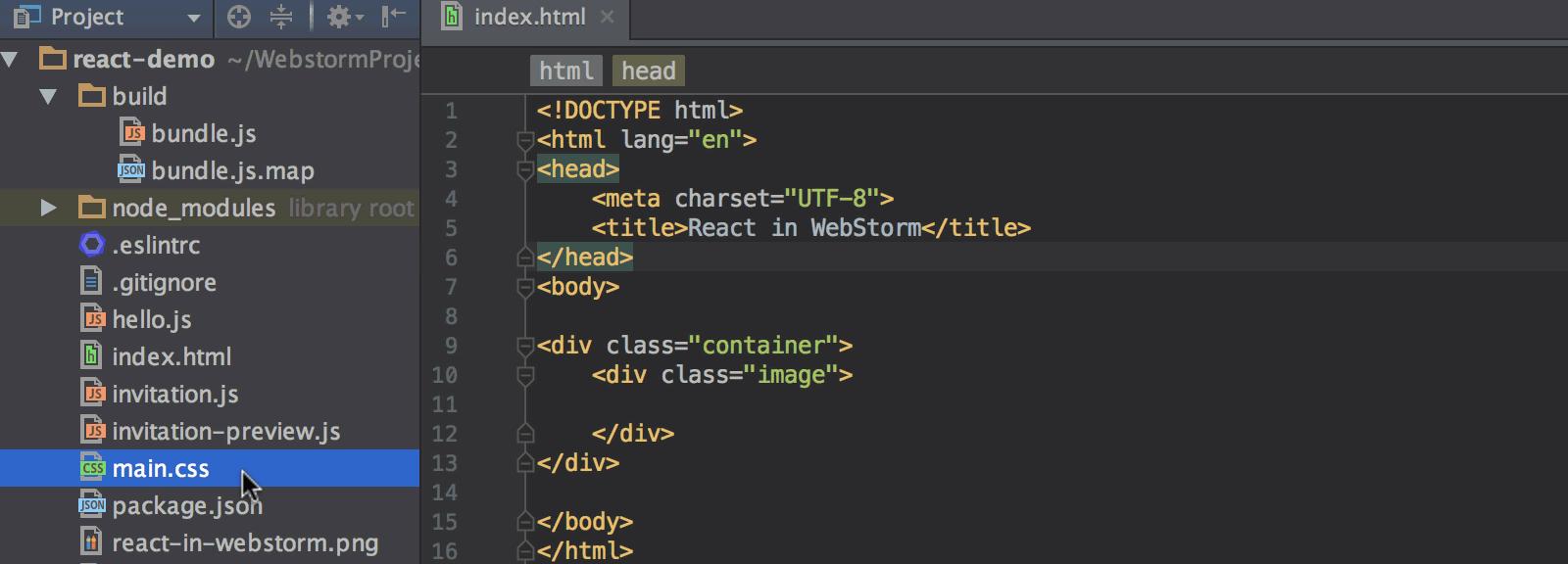Open react-in-webstorm.png image file

coord(245,542)
